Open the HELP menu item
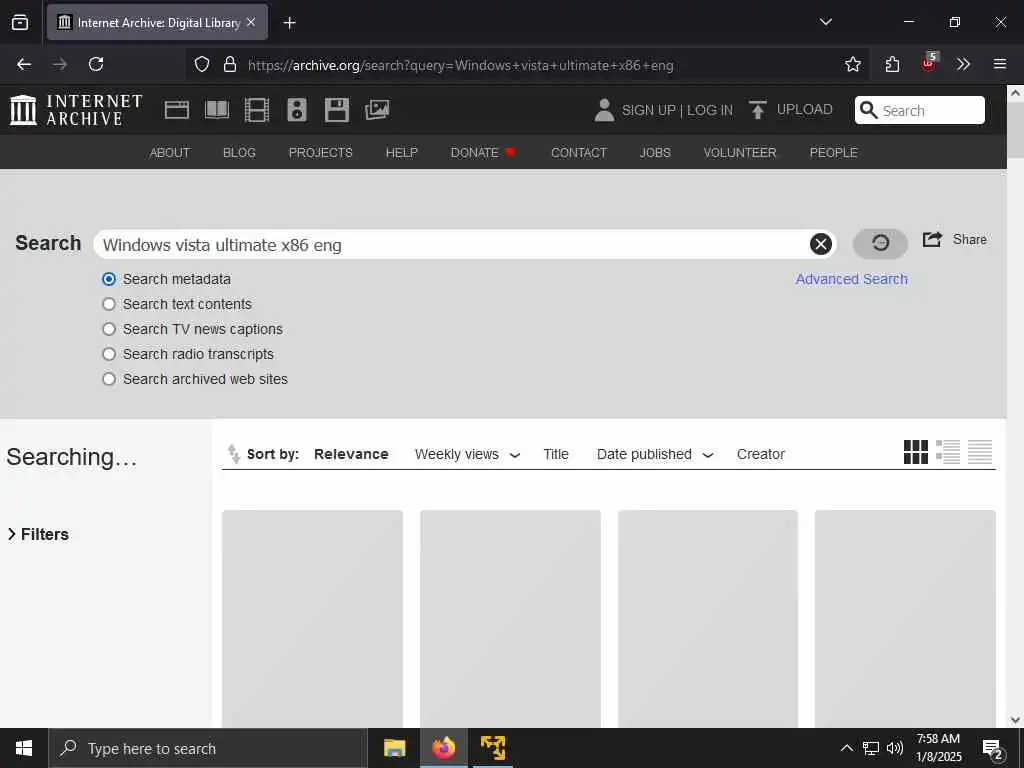 402,152
